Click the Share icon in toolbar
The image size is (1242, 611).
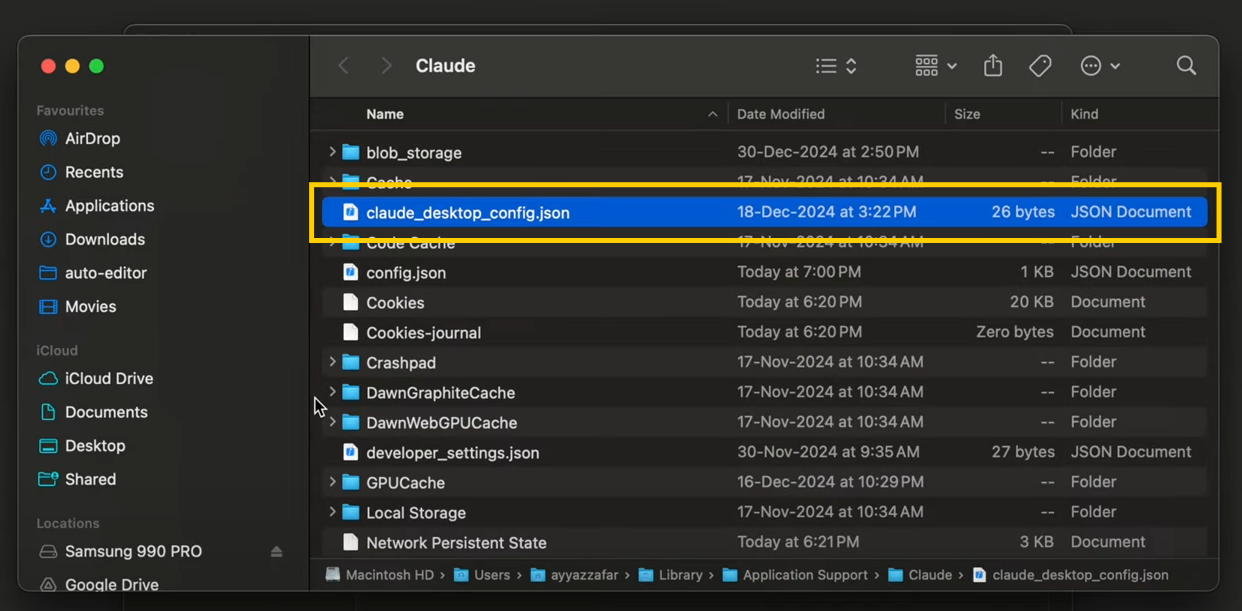coord(993,66)
